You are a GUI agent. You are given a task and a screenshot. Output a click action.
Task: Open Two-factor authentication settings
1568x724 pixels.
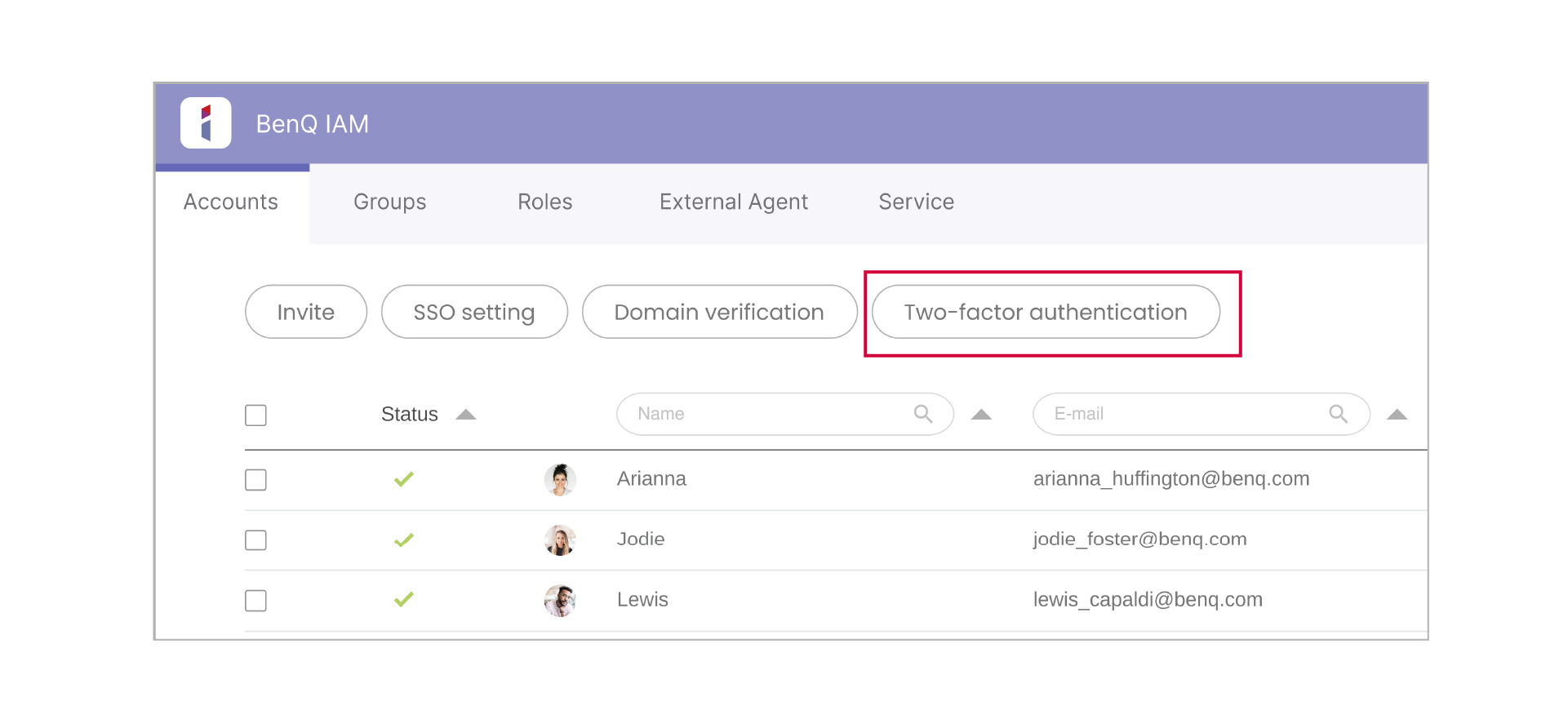pos(1046,312)
